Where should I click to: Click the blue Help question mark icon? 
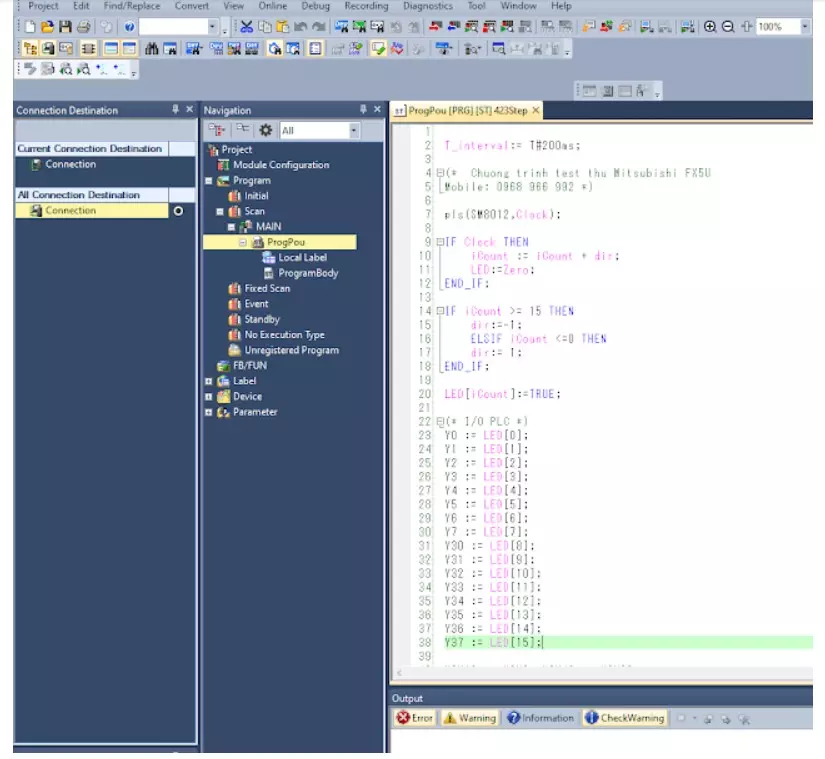(x=130, y=27)
